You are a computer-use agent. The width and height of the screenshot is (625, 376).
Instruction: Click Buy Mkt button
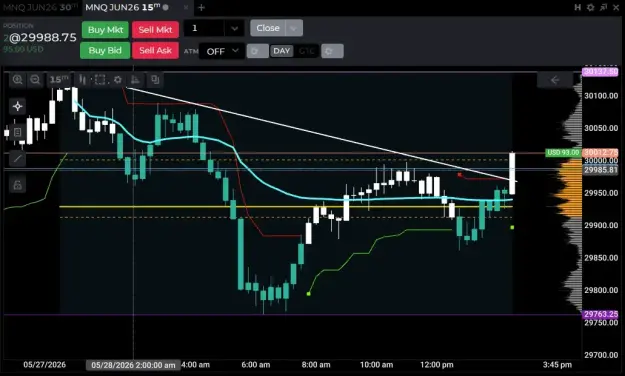tap(105, 30)
